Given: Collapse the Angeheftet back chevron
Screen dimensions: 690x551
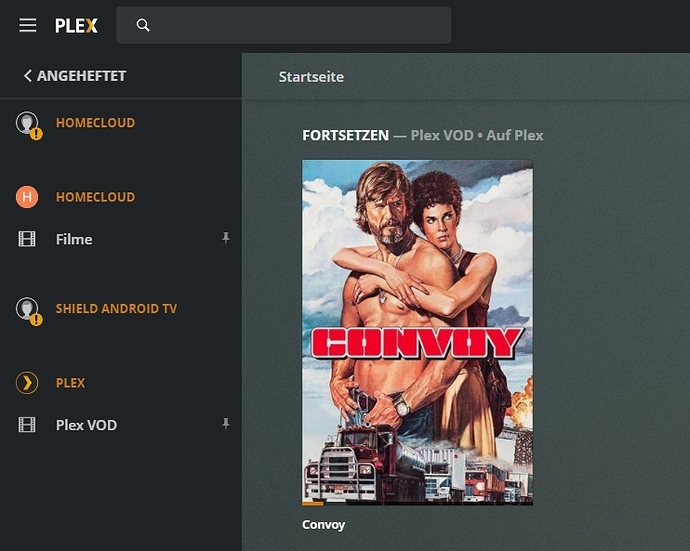Looking at the screenshot, I should click(x=27, y=76).
